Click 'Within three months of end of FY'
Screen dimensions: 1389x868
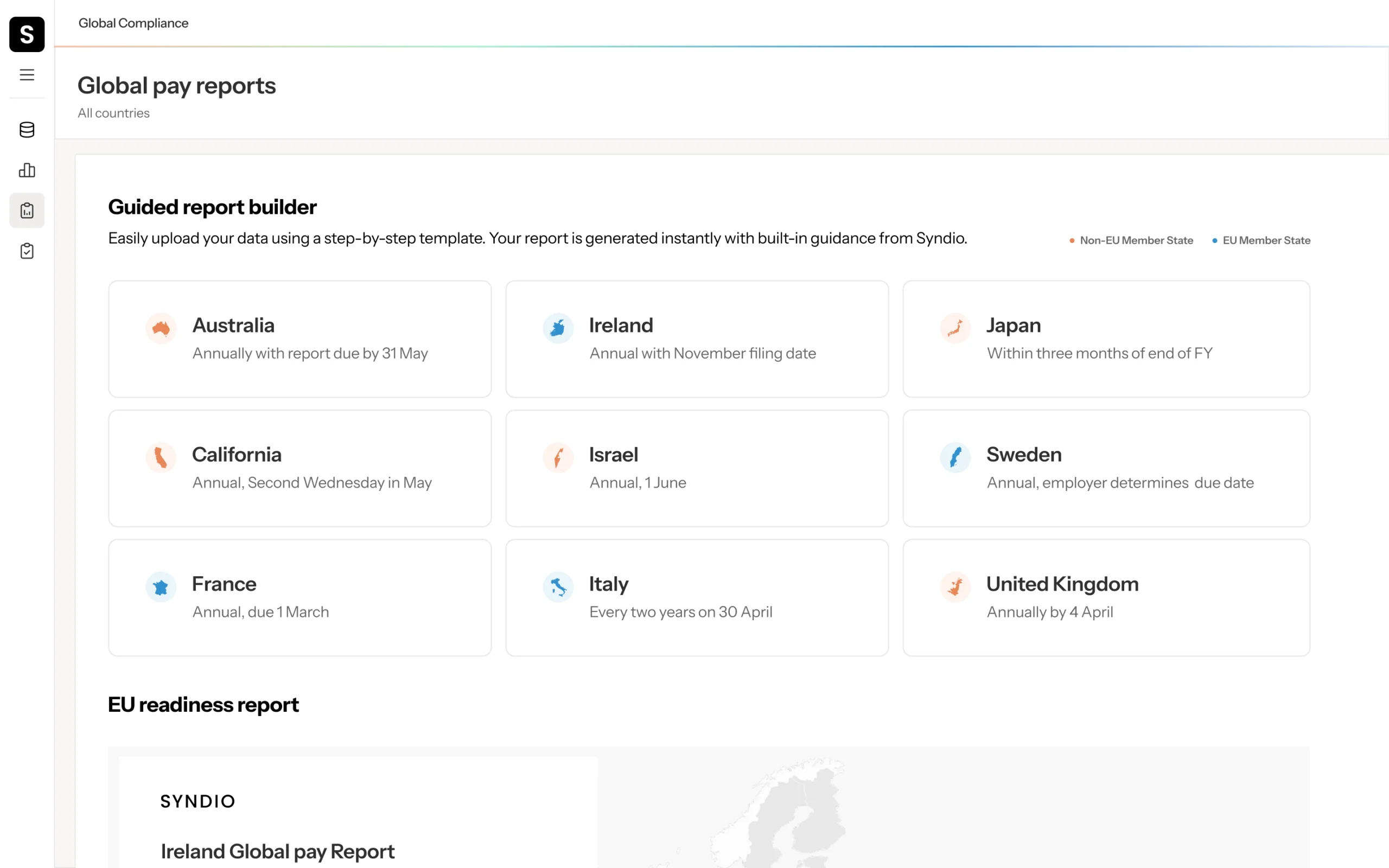pyautogui.click(x=1100, y=353)
